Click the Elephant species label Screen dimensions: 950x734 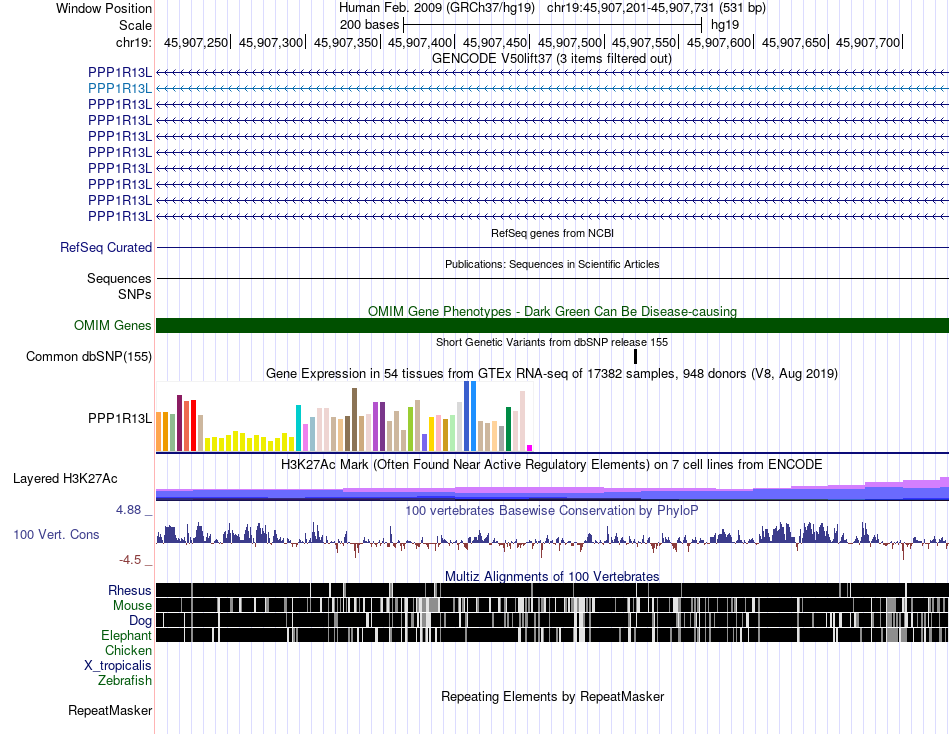[x=126, y=635]
